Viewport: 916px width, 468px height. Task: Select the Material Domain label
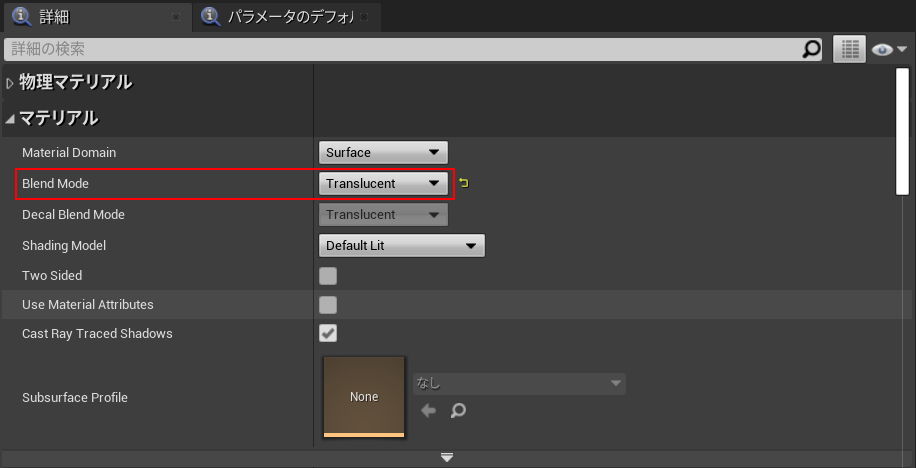click(x=69, y=152)
